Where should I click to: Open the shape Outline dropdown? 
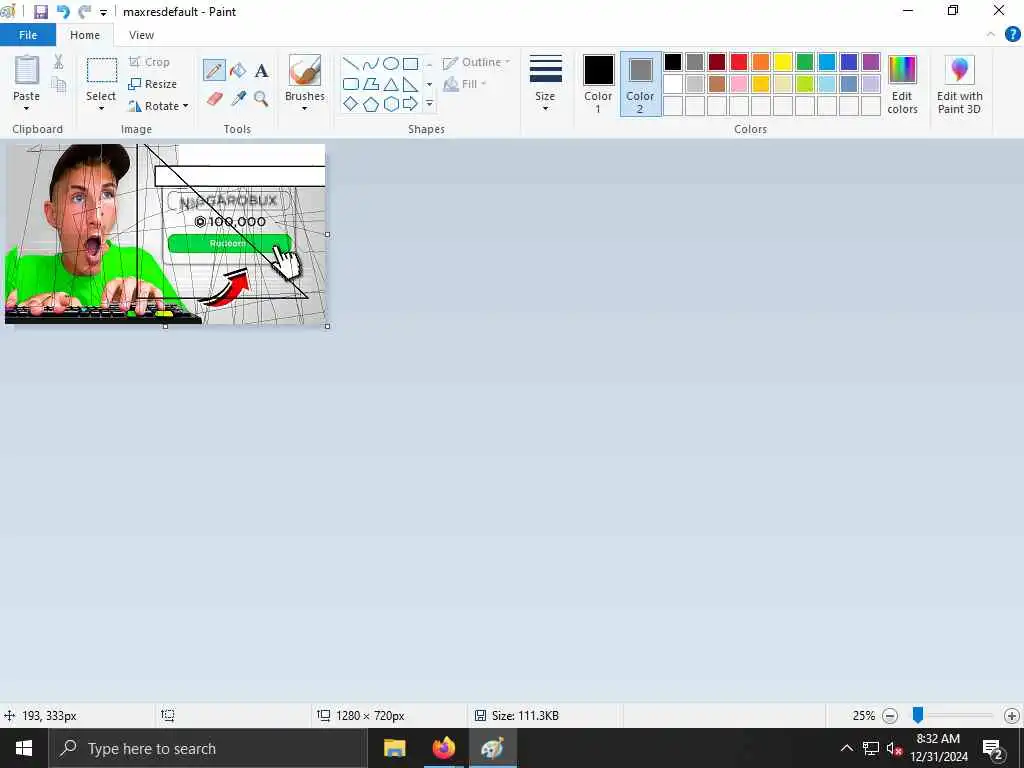[476, 62]
